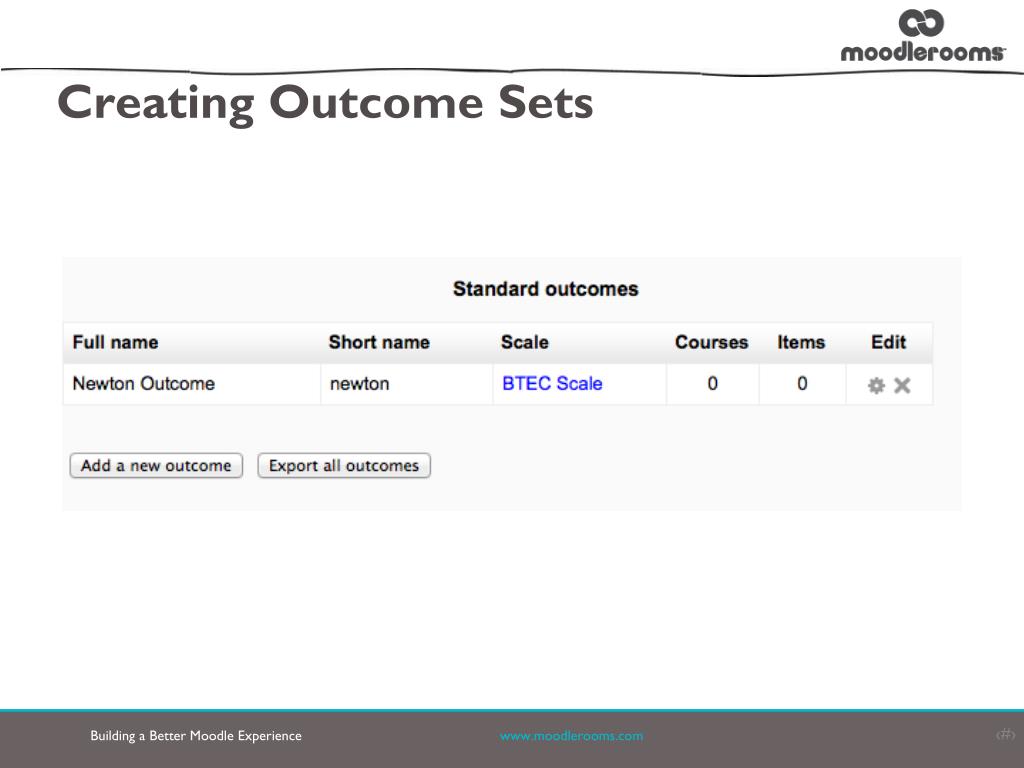Add a new outcome
1024x768 pixels.
(156, 466)
